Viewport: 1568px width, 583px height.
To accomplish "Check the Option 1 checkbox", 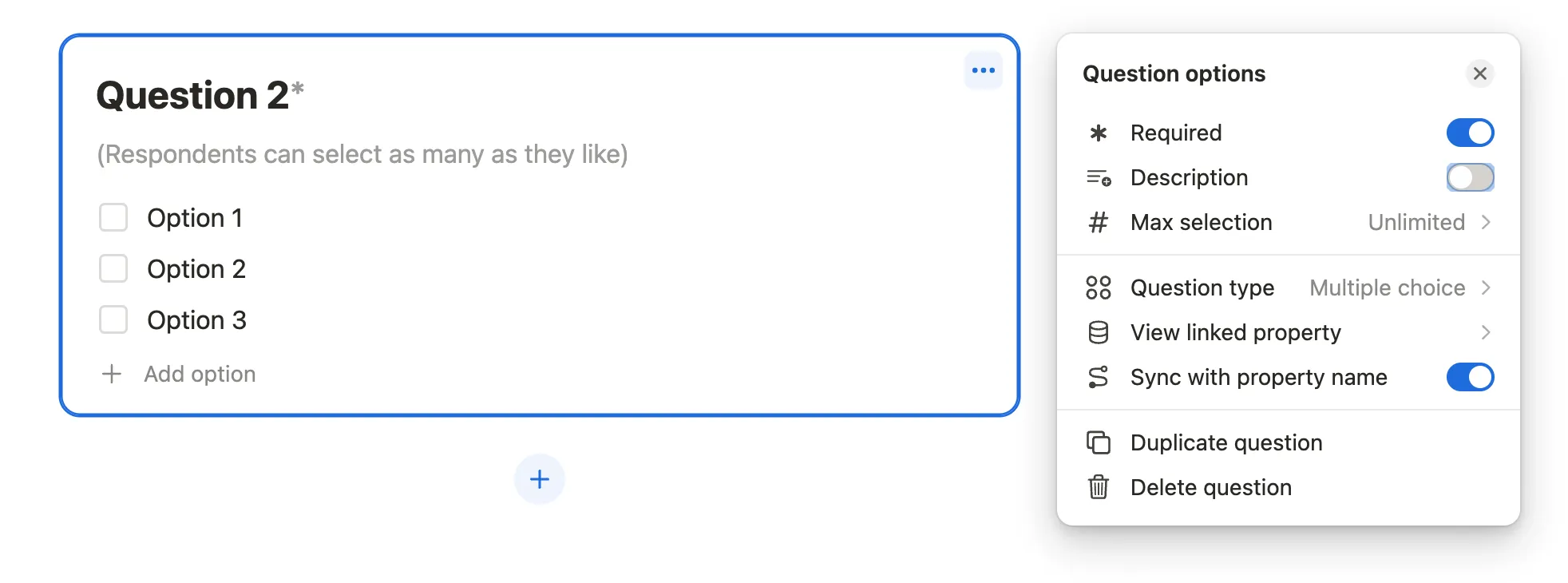I will tap(113, 217).
